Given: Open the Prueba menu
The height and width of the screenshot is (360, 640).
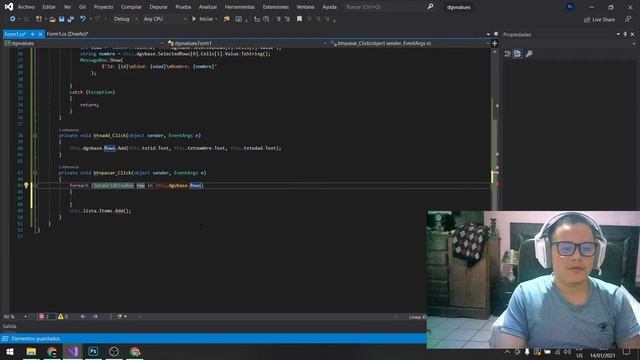Looking at the screenshot, I should [x=183, y=7].
